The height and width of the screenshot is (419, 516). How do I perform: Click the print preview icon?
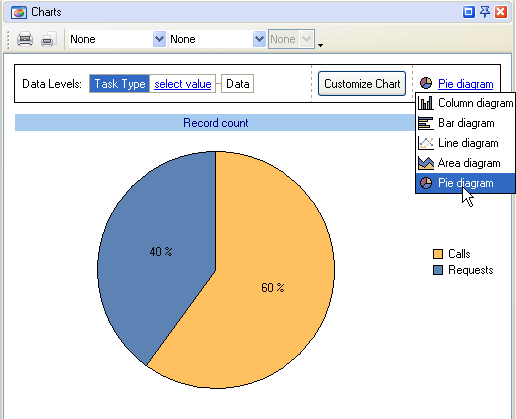49,39
